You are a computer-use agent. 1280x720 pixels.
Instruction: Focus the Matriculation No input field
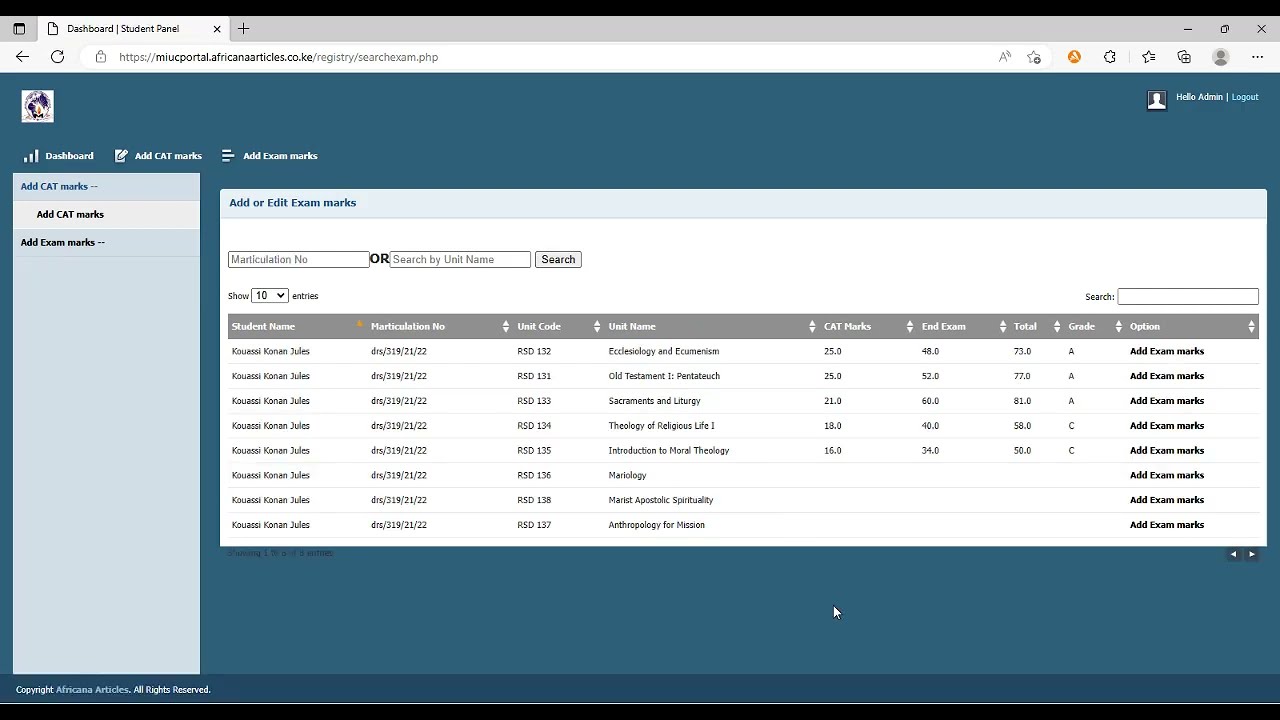click(x=299, y=259)
